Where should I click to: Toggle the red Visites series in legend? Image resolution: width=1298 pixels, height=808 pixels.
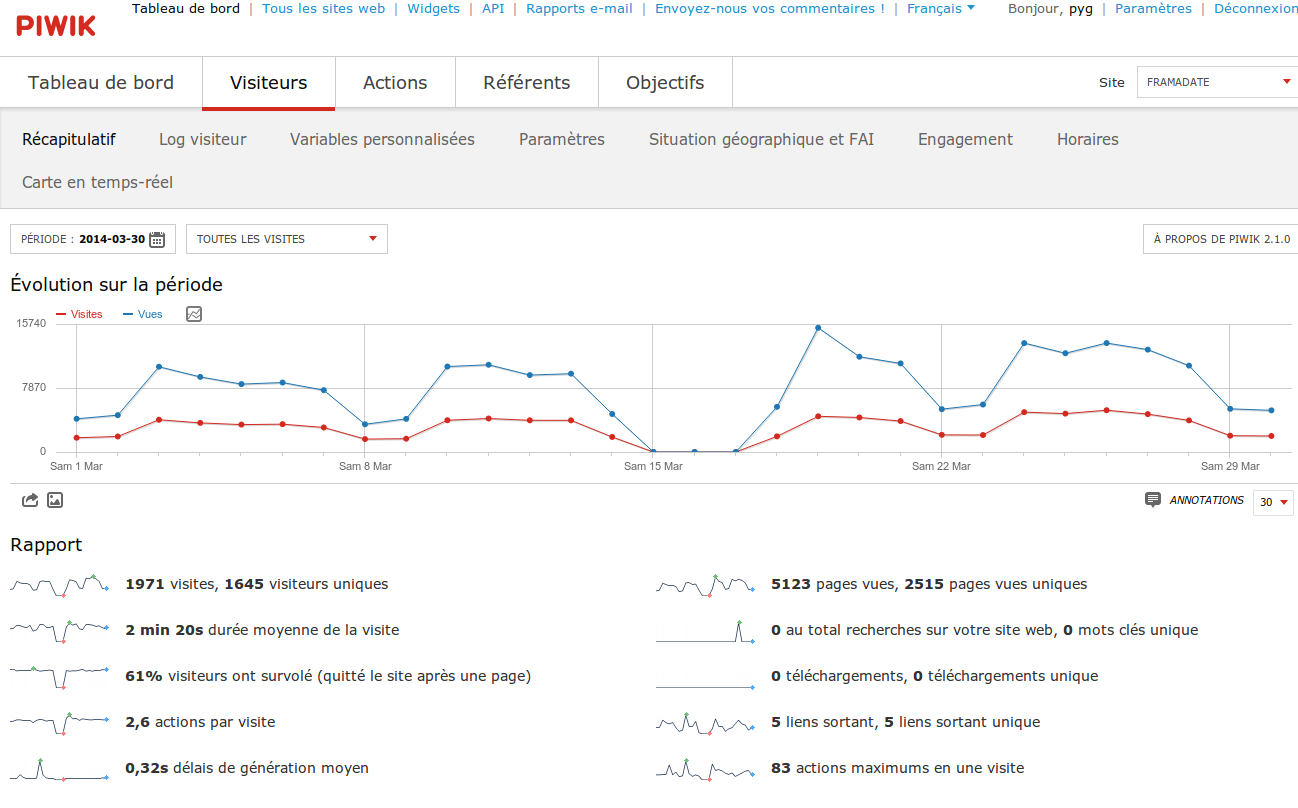(80, 314)
